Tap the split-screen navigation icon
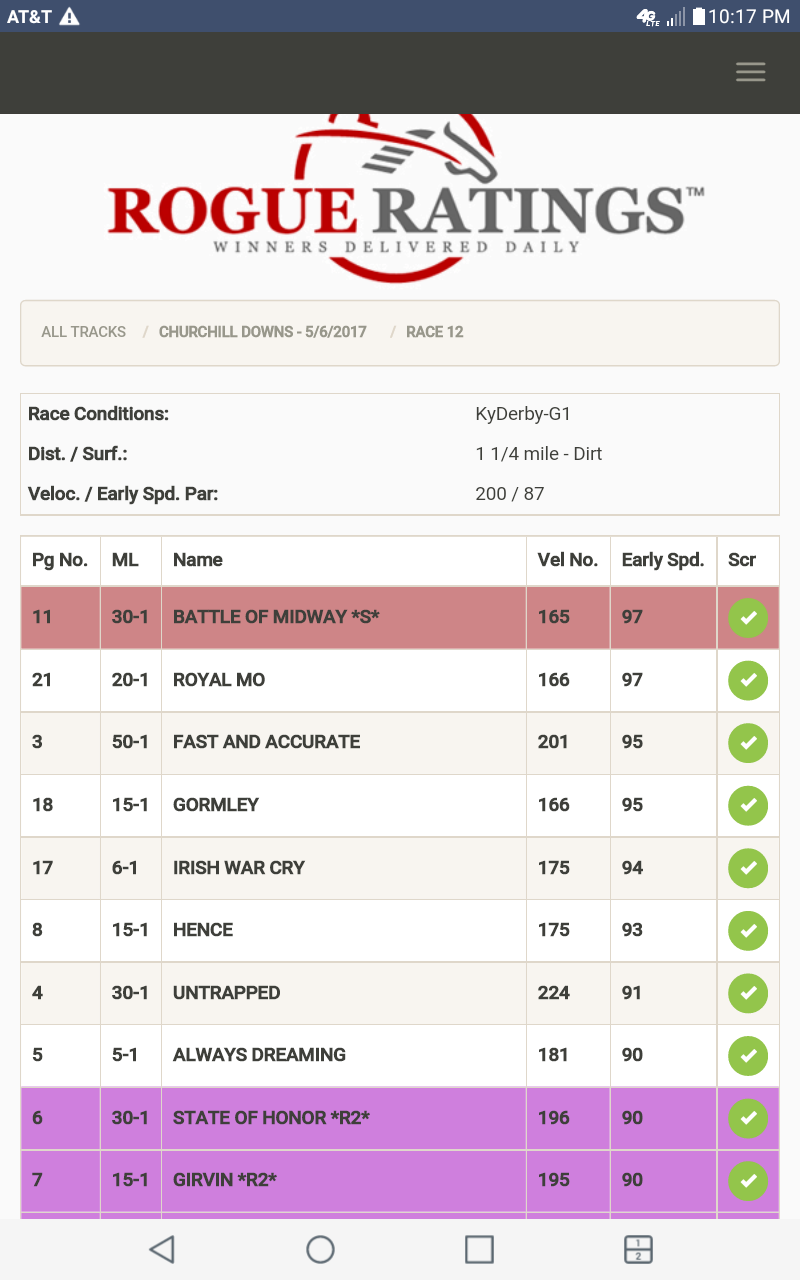 [638, 1249]
